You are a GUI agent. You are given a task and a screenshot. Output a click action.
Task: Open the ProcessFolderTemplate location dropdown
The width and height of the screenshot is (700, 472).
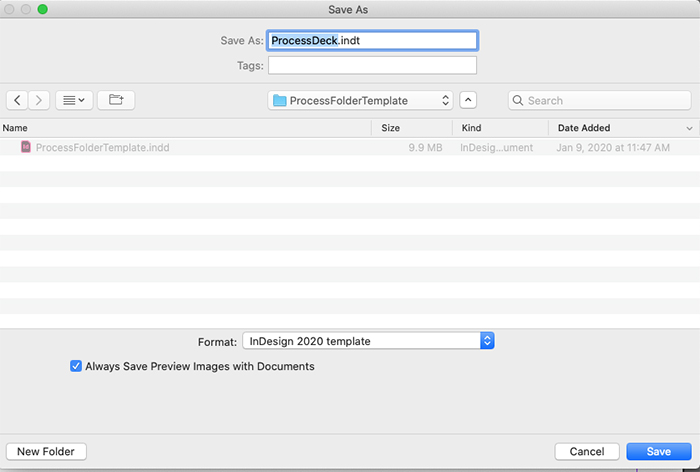(360, 100)
